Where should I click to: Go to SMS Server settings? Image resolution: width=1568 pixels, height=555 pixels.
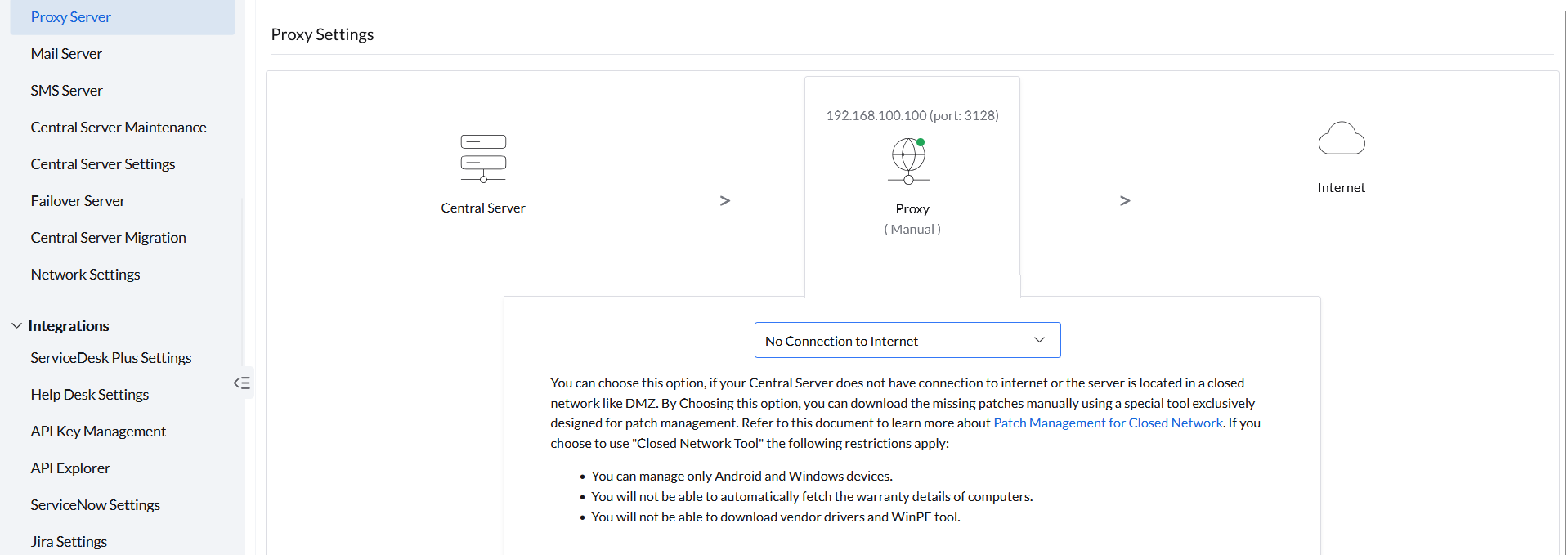67,91
